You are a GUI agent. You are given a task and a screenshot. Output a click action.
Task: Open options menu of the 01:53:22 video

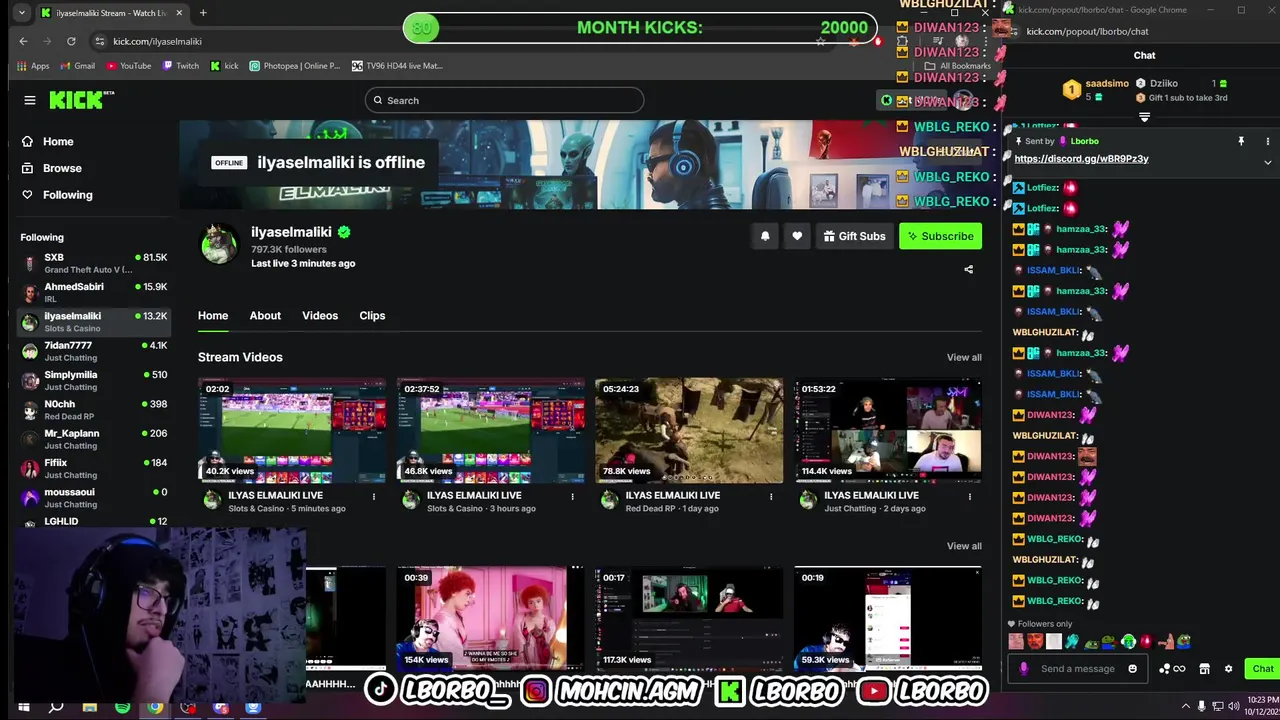pyautogui.click(x=969, y=496)
